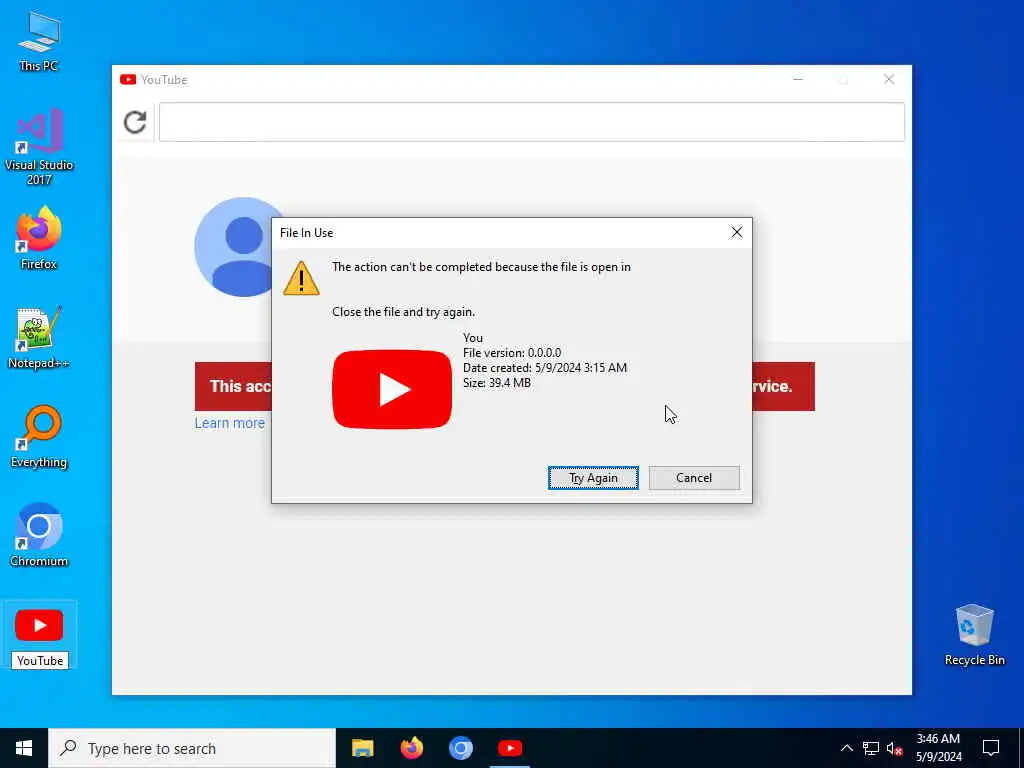This screenshot has width=1024, height=768.
Task: Focus the YouTube window address bar
Action: coord(532,122)
